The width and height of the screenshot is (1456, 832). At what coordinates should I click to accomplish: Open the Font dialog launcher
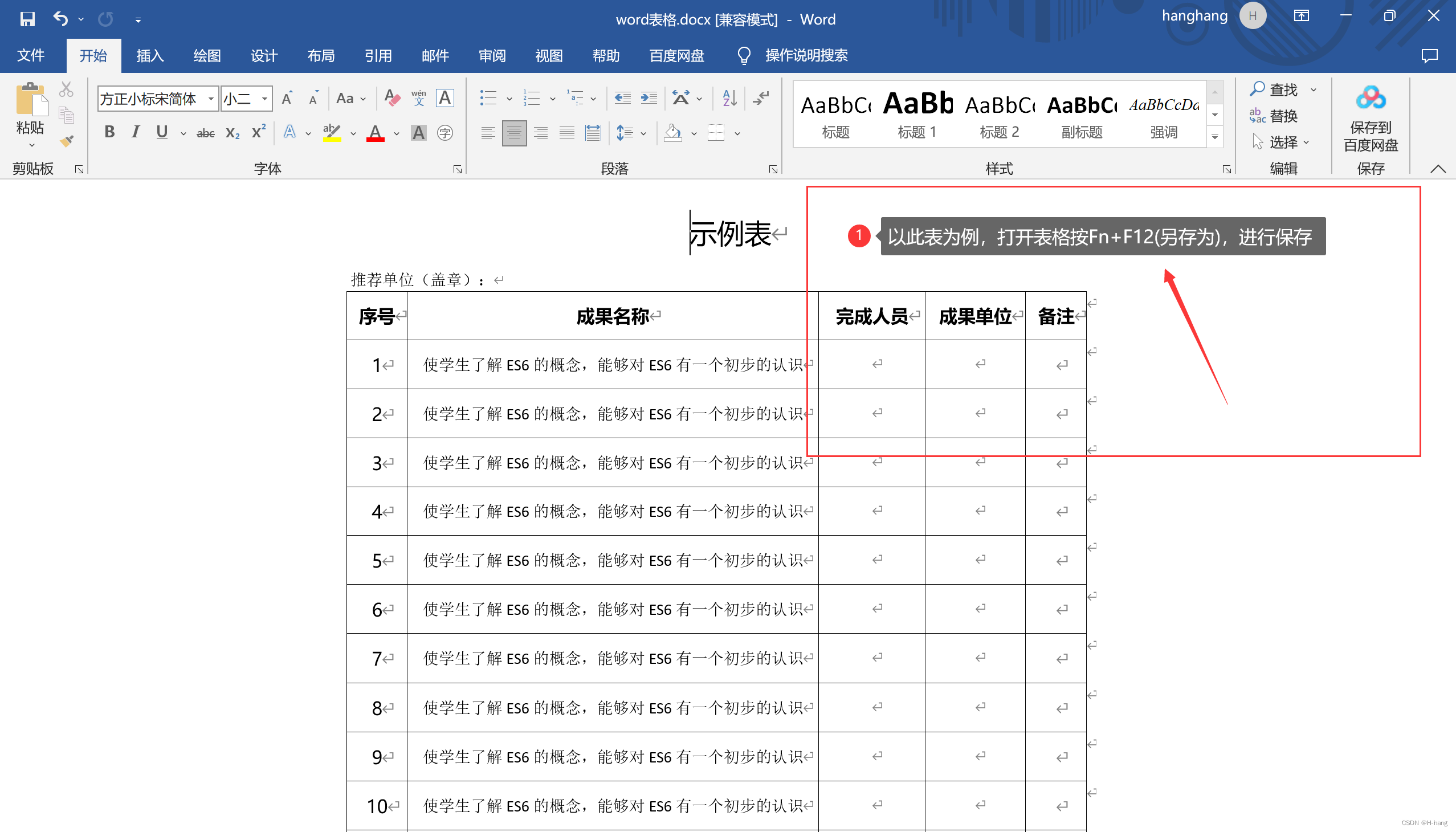(x=457, y=169)
